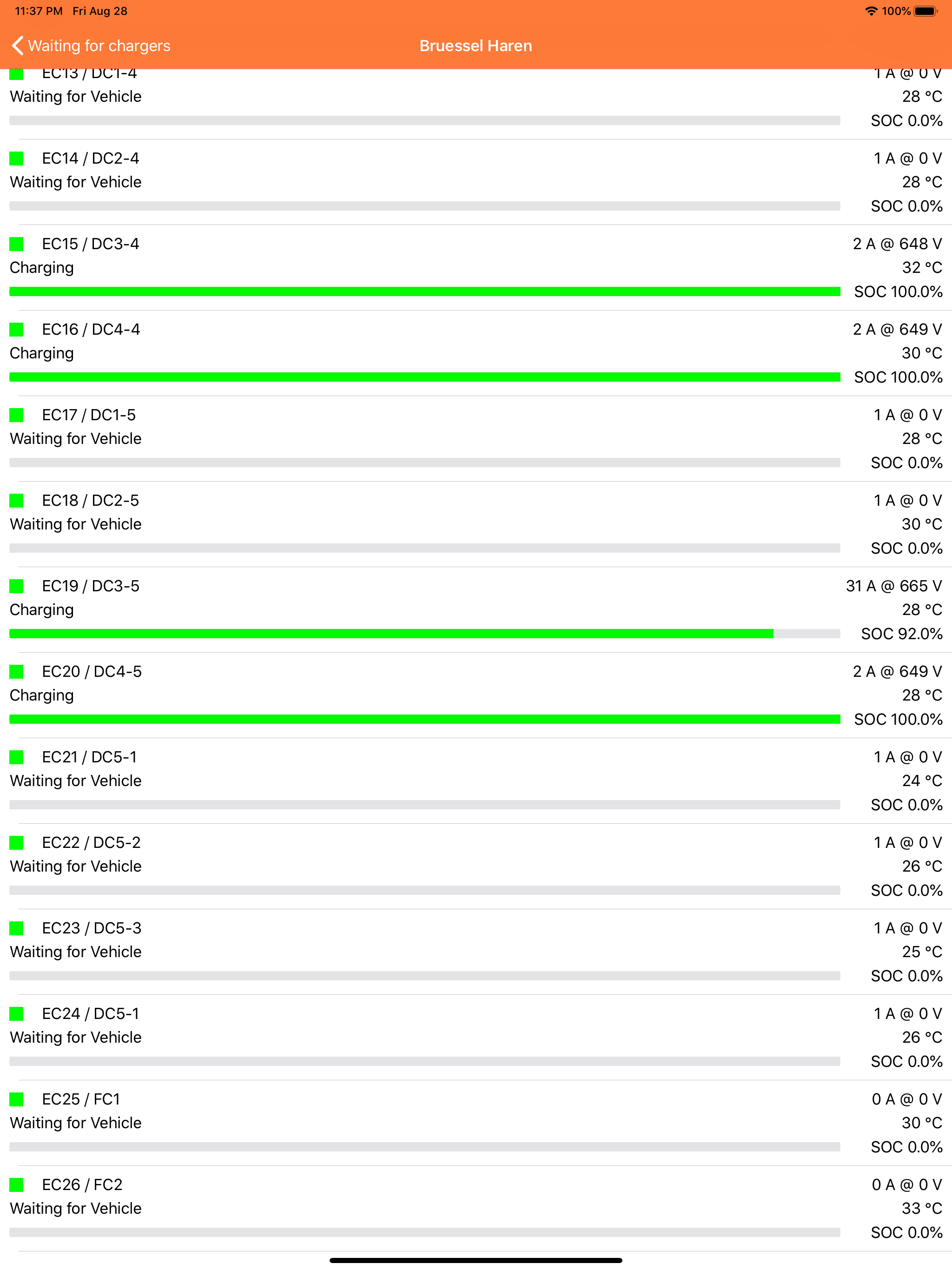Tap the green square next to EC25 / FC1

point(17,1099)
